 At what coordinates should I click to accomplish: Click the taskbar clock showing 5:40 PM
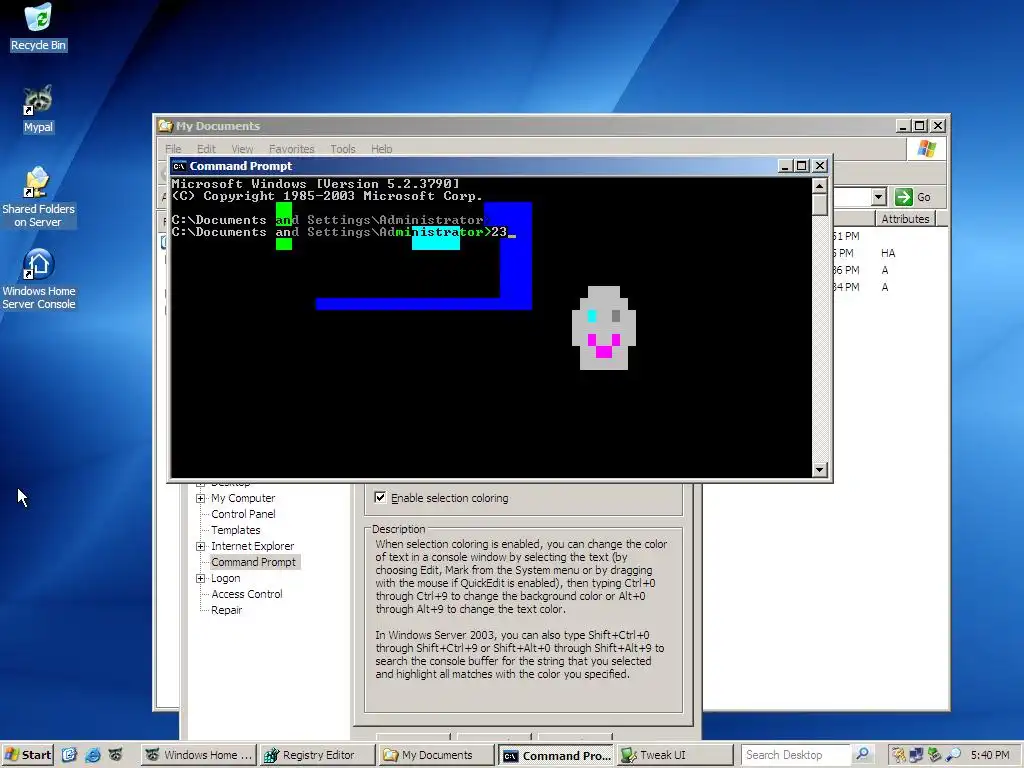989,755
